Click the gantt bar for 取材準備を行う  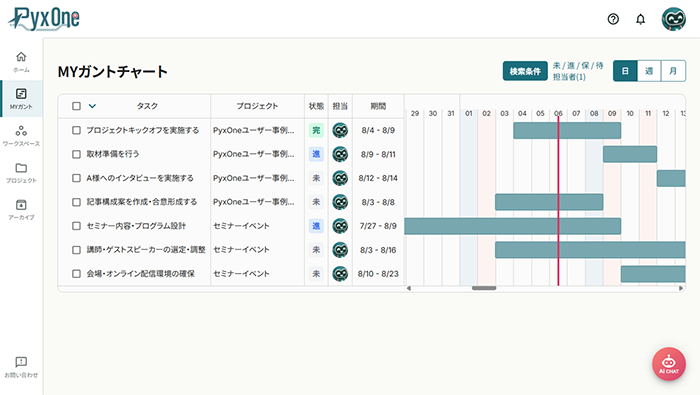pos(630,154)
